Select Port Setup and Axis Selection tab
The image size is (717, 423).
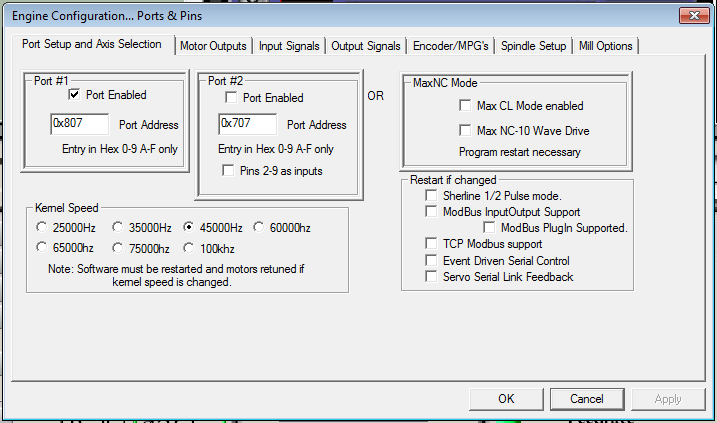pos(92,44)
